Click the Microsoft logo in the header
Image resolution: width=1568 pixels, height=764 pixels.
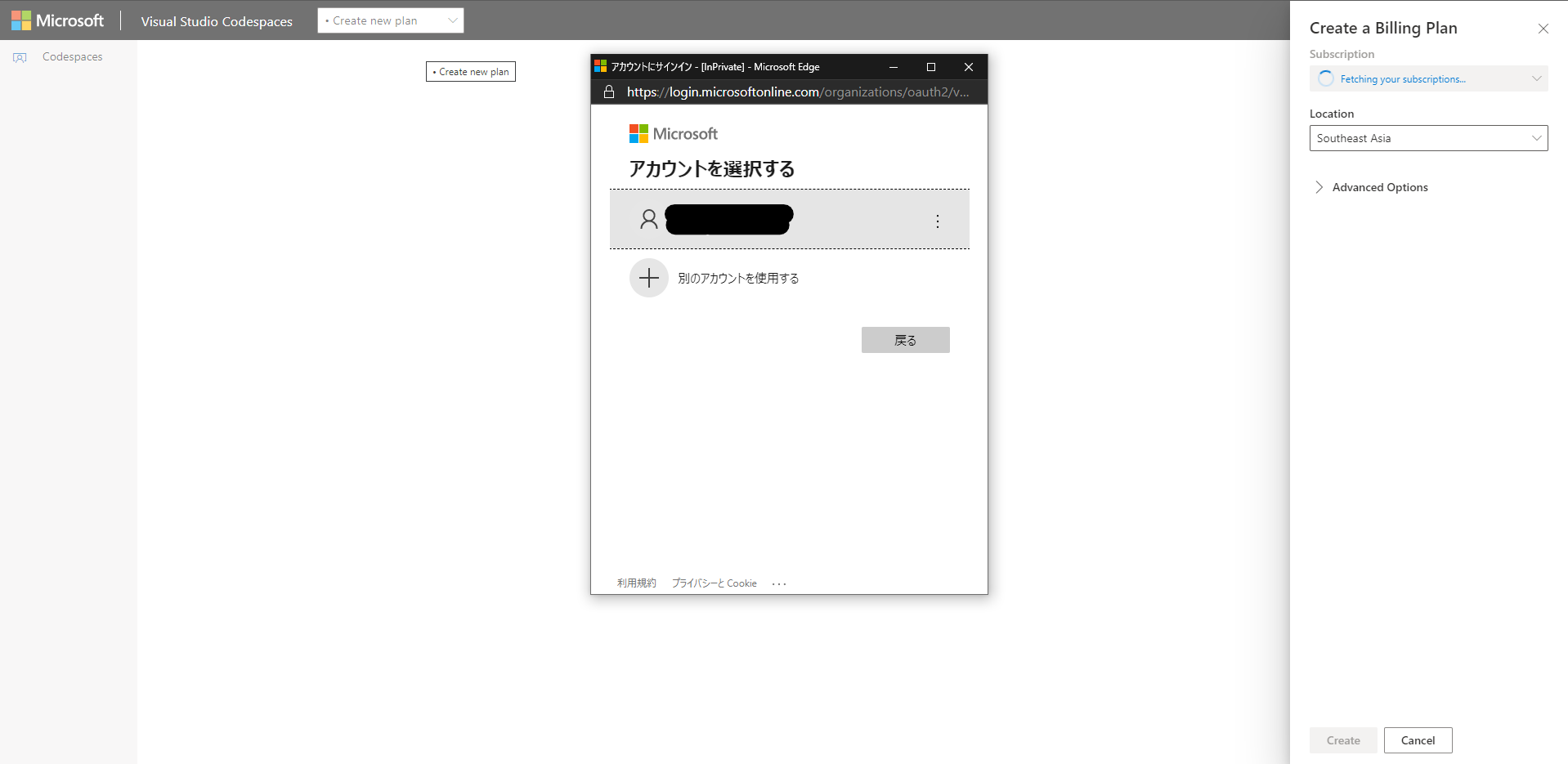pyautogui.click(x=57, y=20)
